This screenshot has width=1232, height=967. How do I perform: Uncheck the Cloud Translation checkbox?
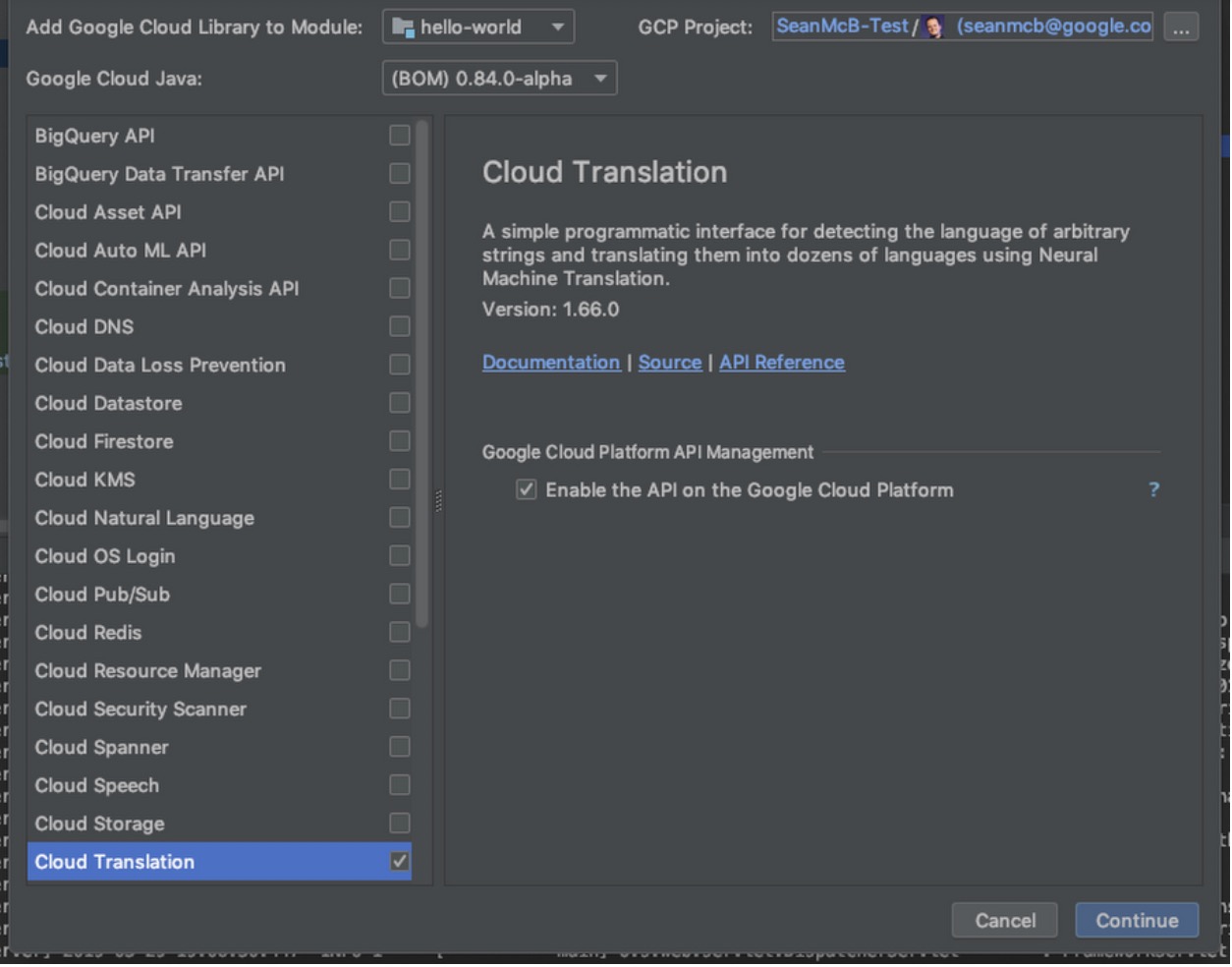398,862
